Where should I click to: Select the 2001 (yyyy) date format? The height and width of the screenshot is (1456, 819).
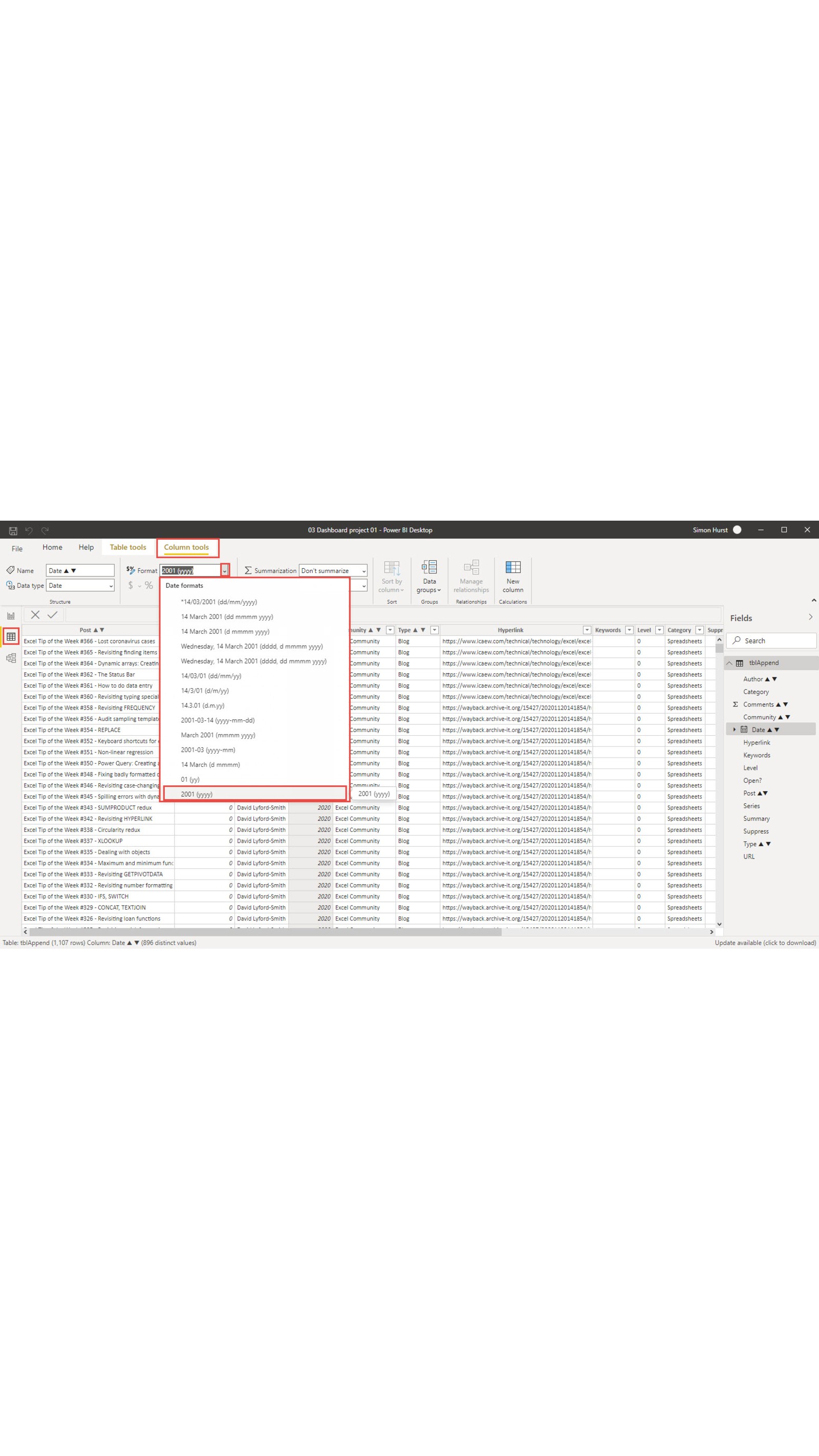[x=198, y=794]
